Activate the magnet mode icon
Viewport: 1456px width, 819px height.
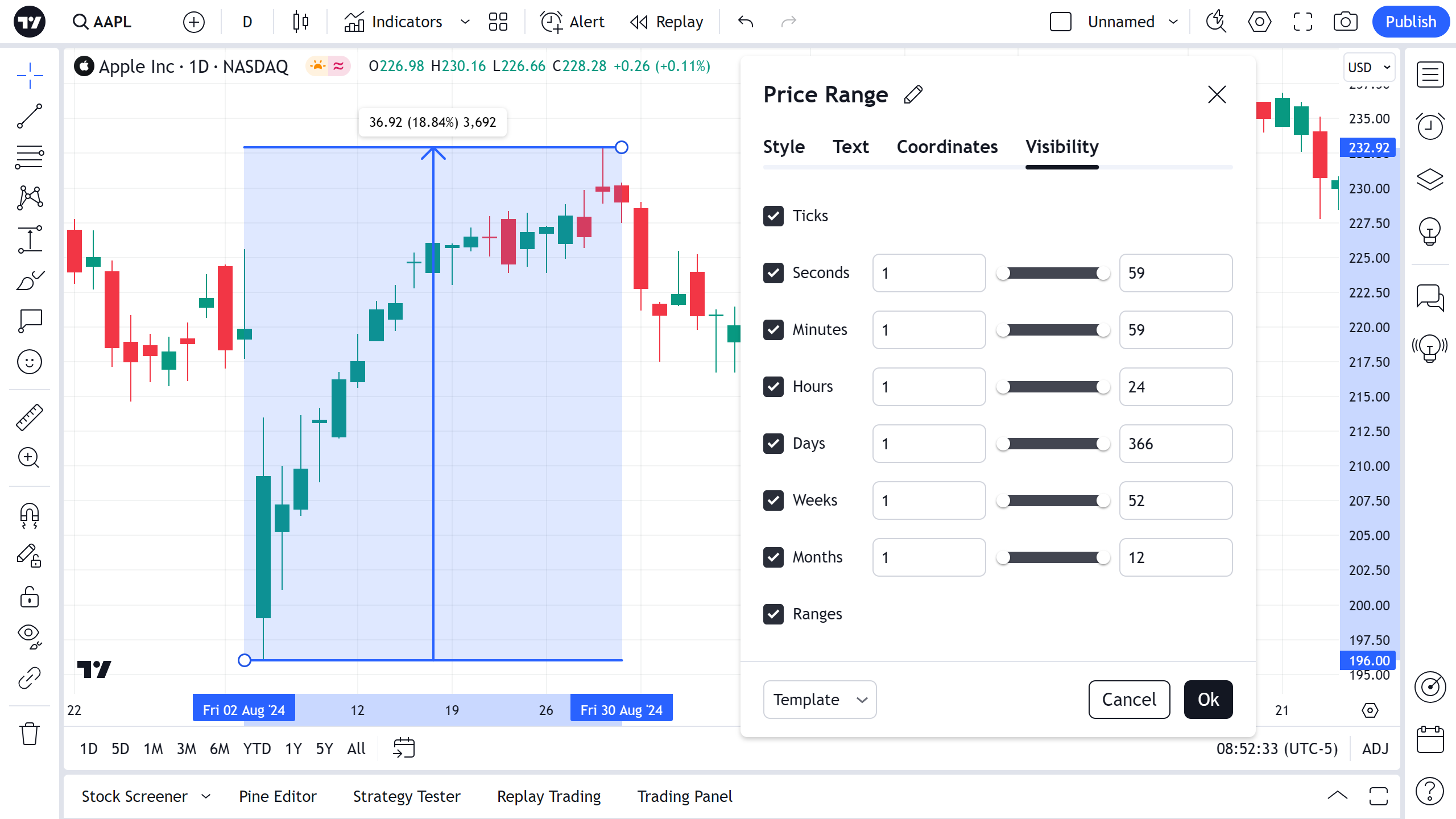[x=30, y=515]
